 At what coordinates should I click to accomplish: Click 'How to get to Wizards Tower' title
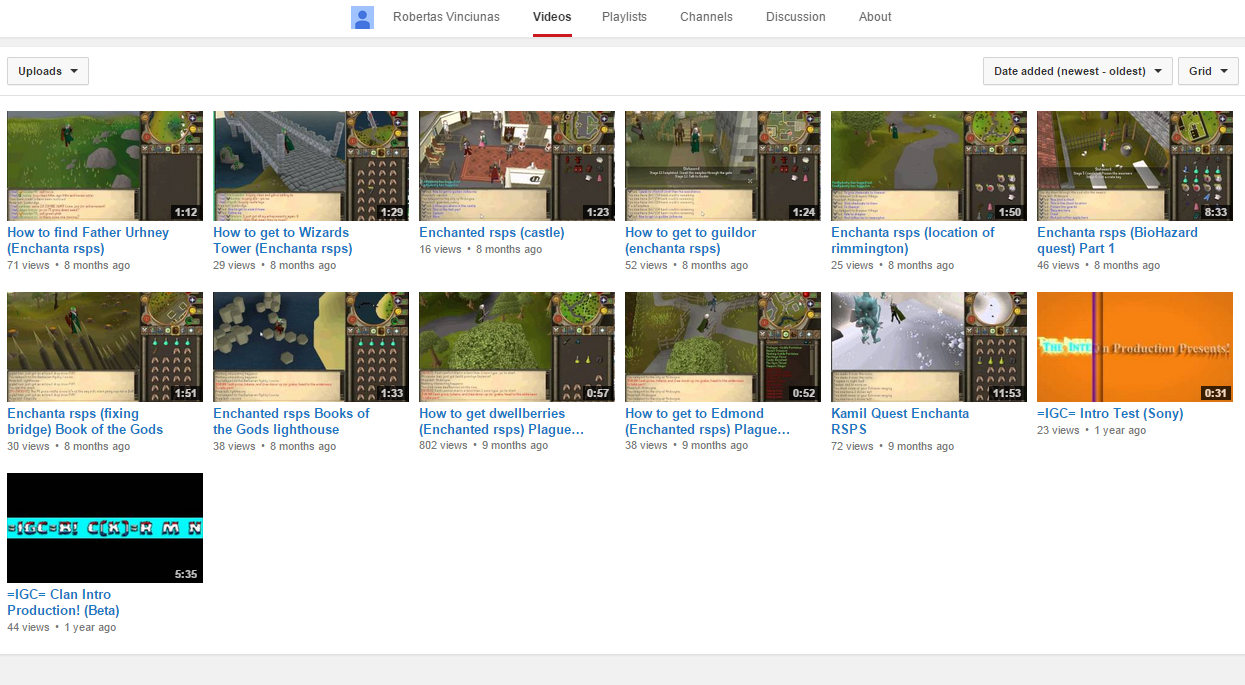(x=283, y=240)
